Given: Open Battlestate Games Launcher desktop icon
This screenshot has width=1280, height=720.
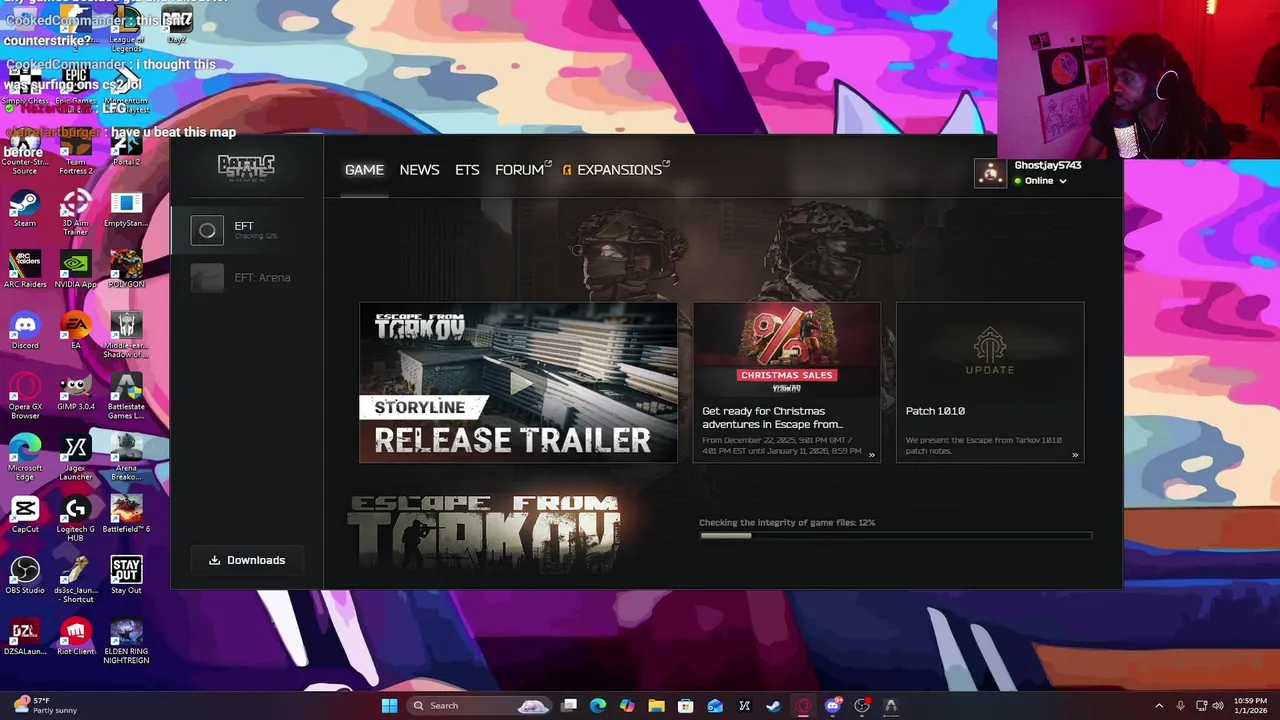Looking at the screenshot, I should coord(126,396).
